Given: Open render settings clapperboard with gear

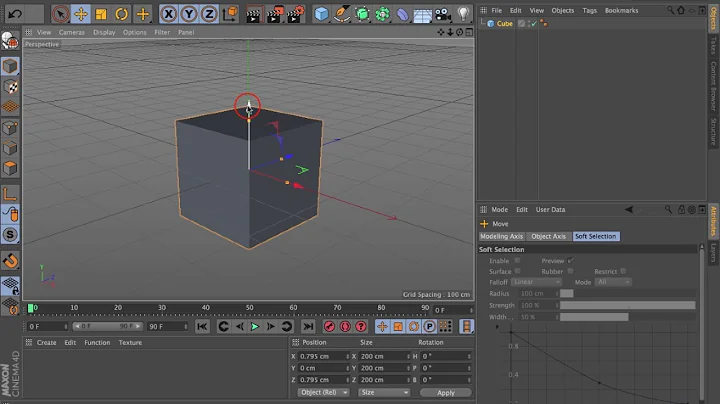Looking at the screenshot, I should coord(296,14).
